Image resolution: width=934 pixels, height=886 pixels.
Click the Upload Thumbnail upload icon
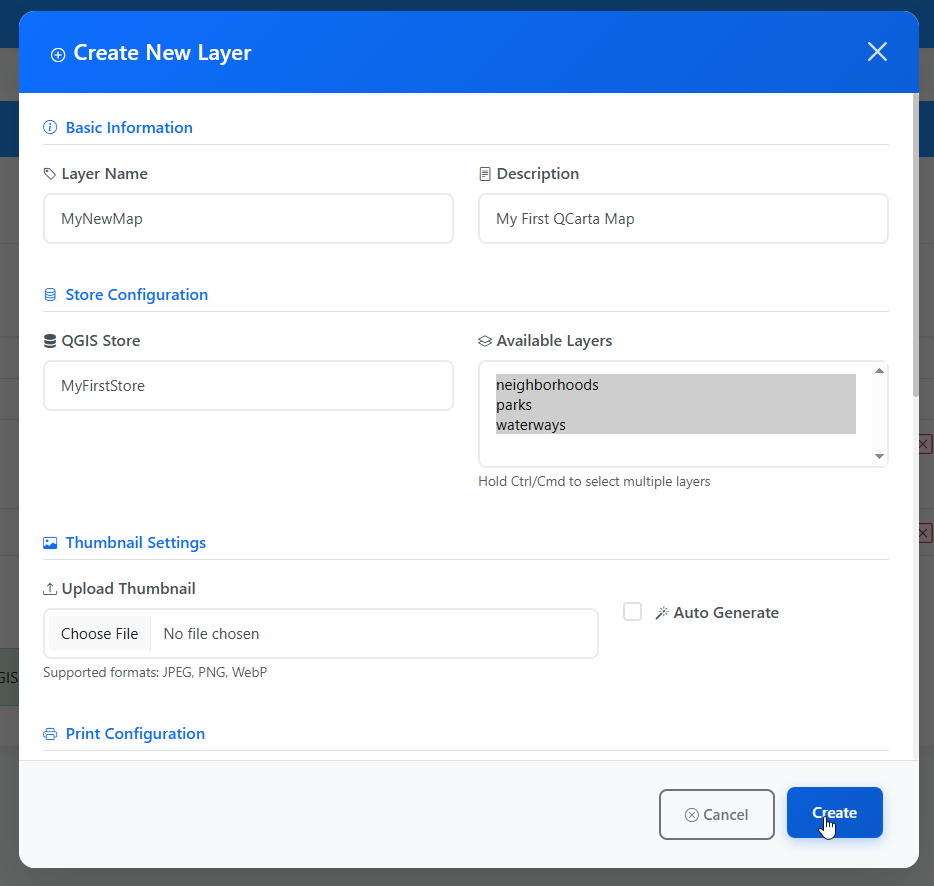[50, 589]
